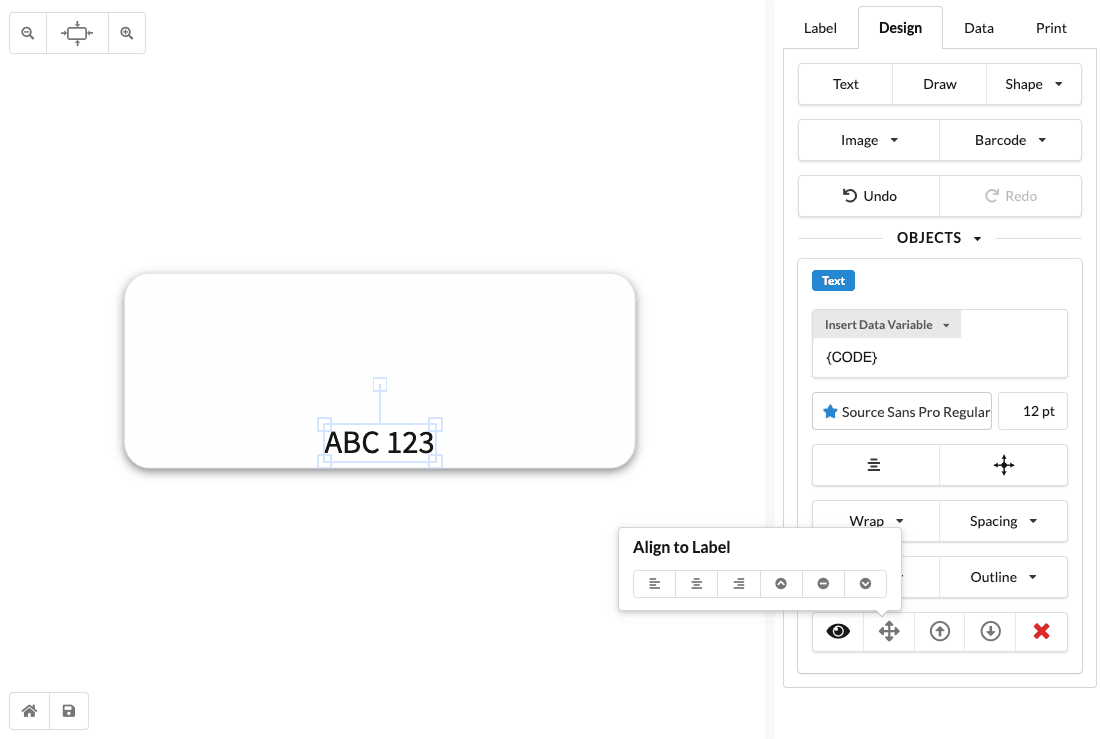Open the Print tab
Screen dimensions: 1101x739
(x=1051, y=28)
